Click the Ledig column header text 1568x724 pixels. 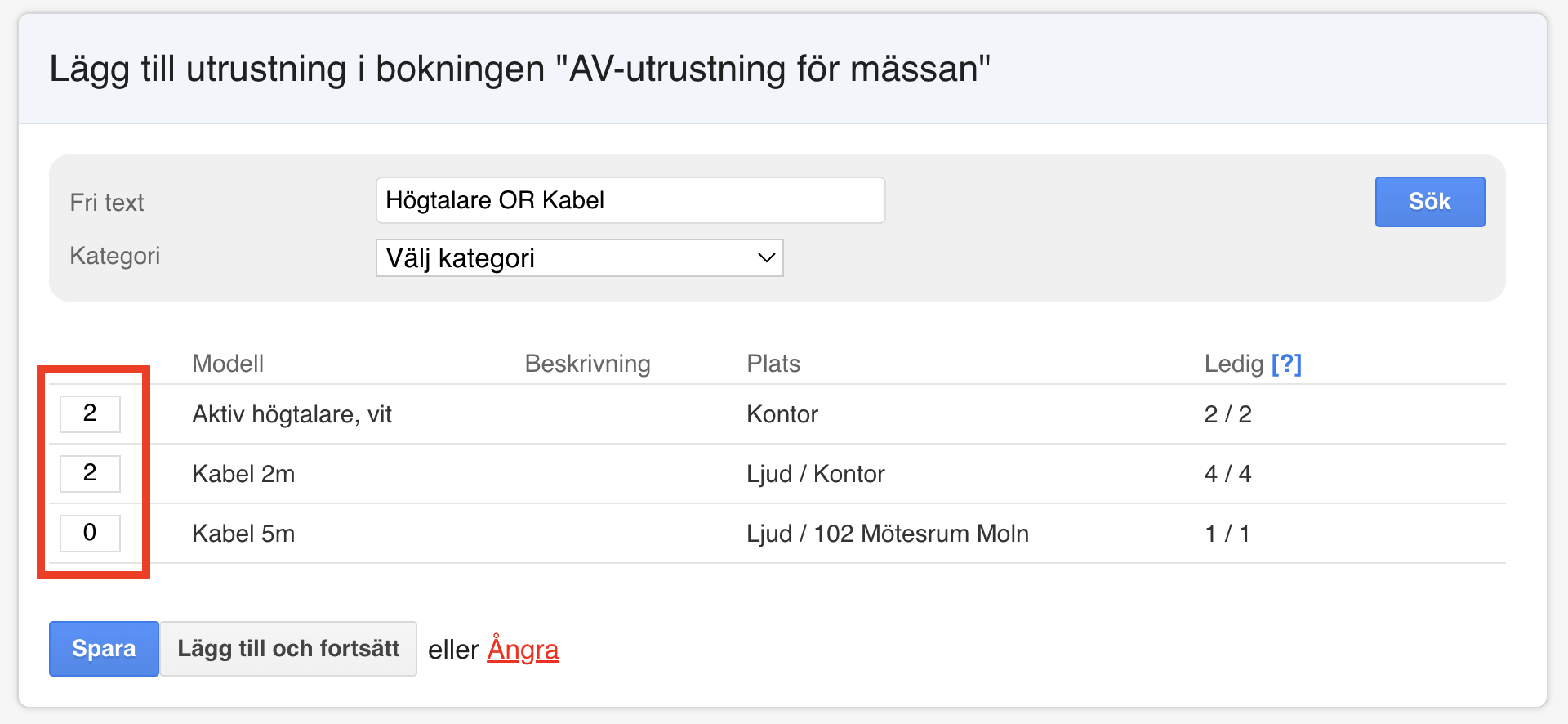[x=1233, y=364]
